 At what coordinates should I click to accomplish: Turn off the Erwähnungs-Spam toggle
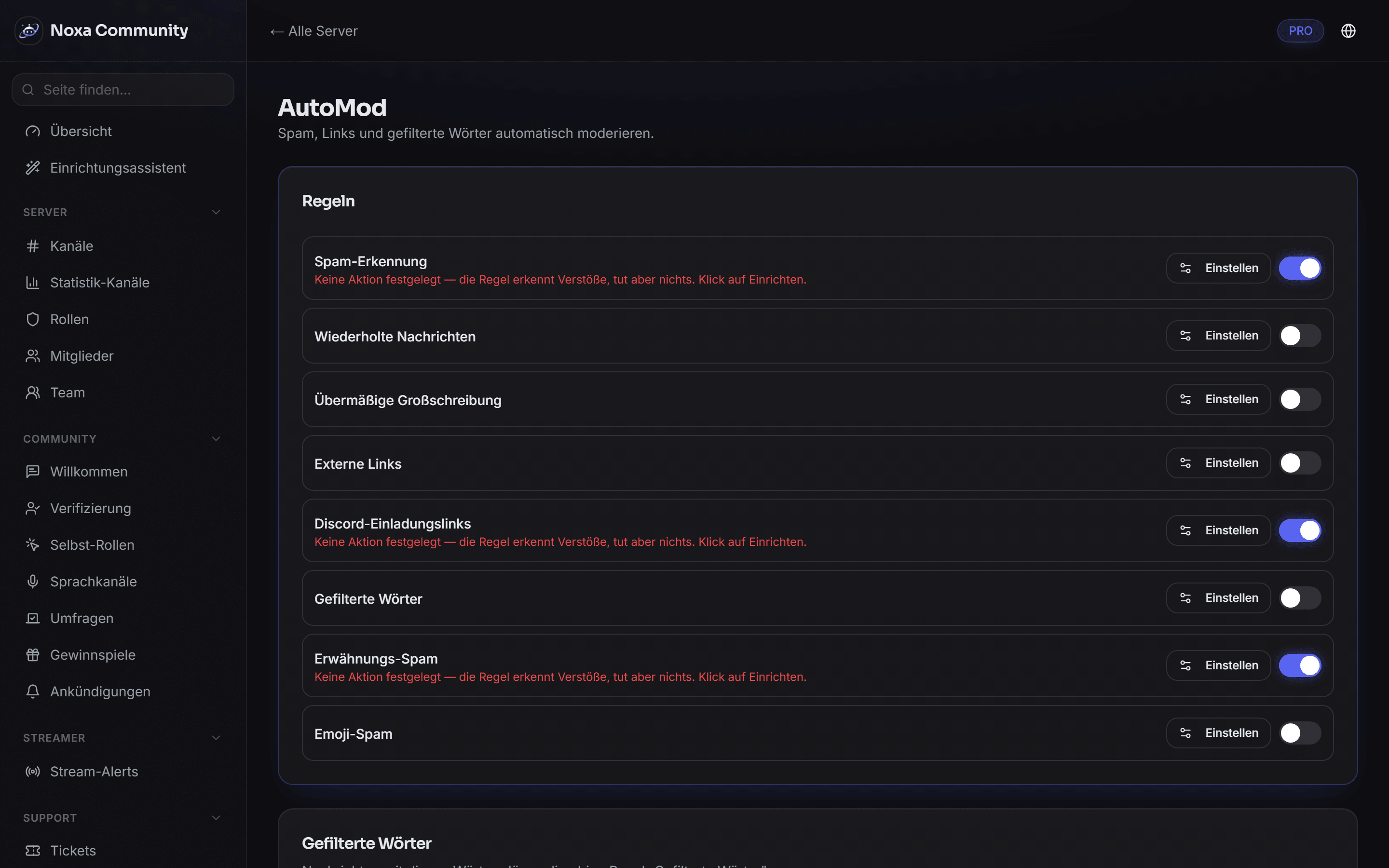click(1299, 666)
